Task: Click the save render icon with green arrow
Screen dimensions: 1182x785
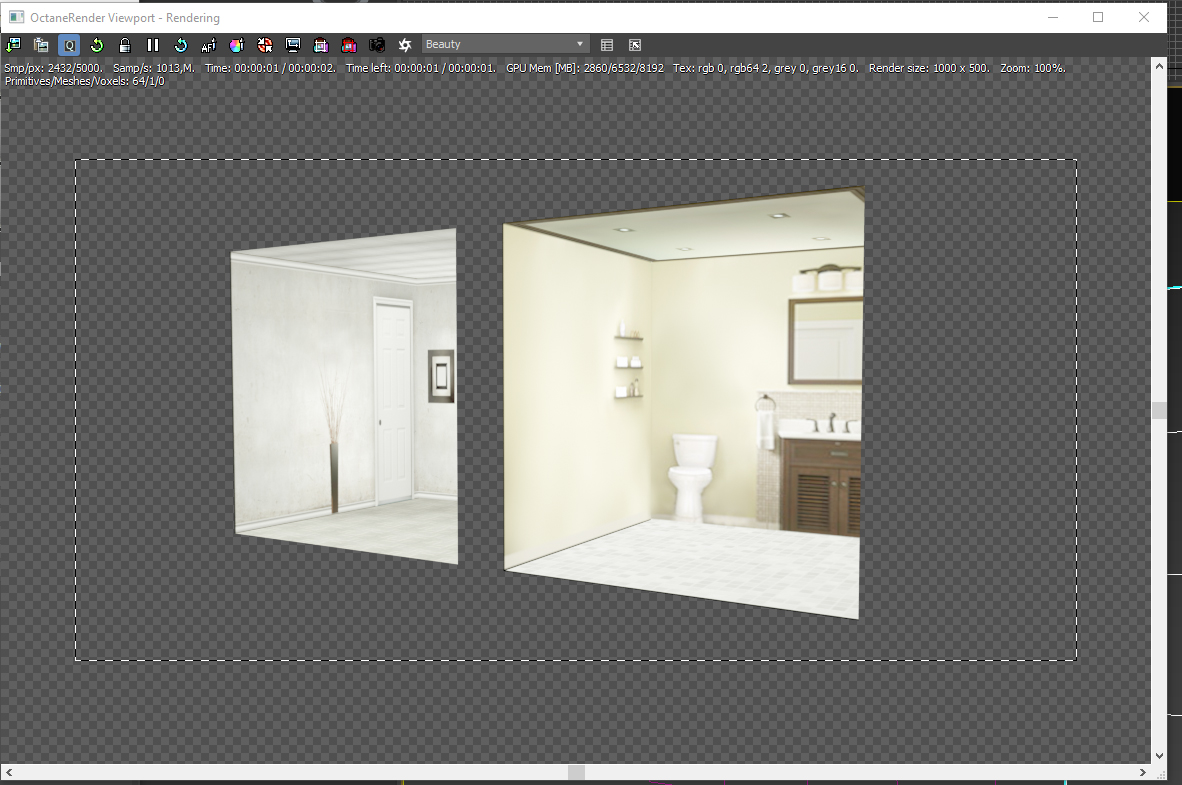Action: tap(14, 45)
